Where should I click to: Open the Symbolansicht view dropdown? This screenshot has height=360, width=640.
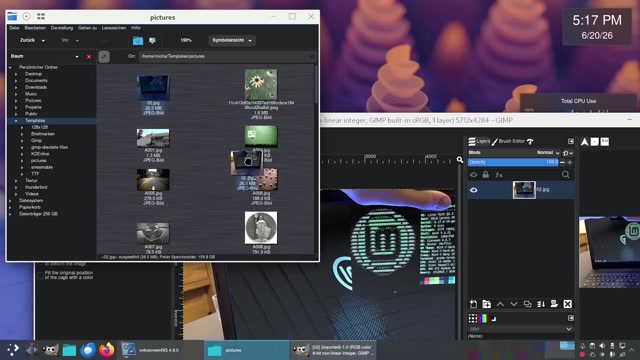(231, 40)
